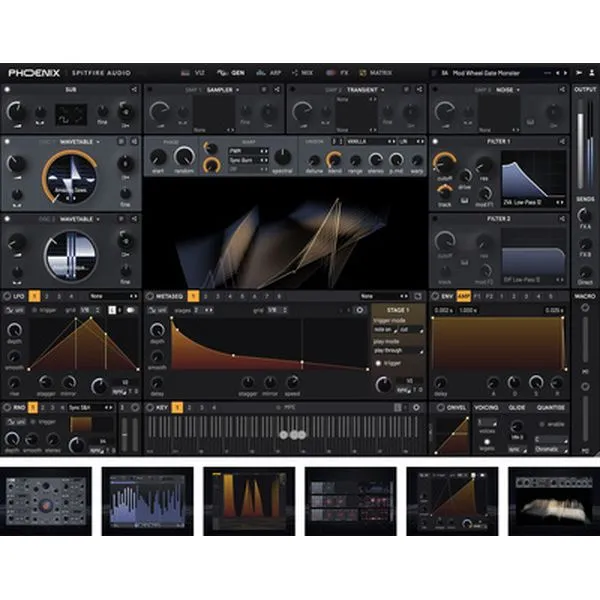600x600 pixels.
Task: Click the OSC 1 wavetable display dial
Action: click(70, 177)
